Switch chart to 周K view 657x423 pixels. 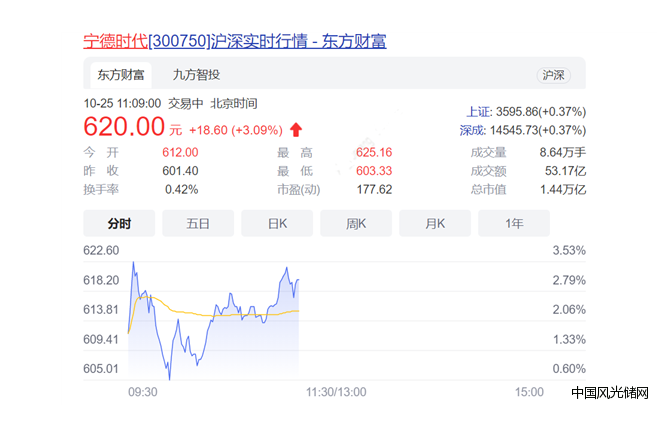[356, 223]
